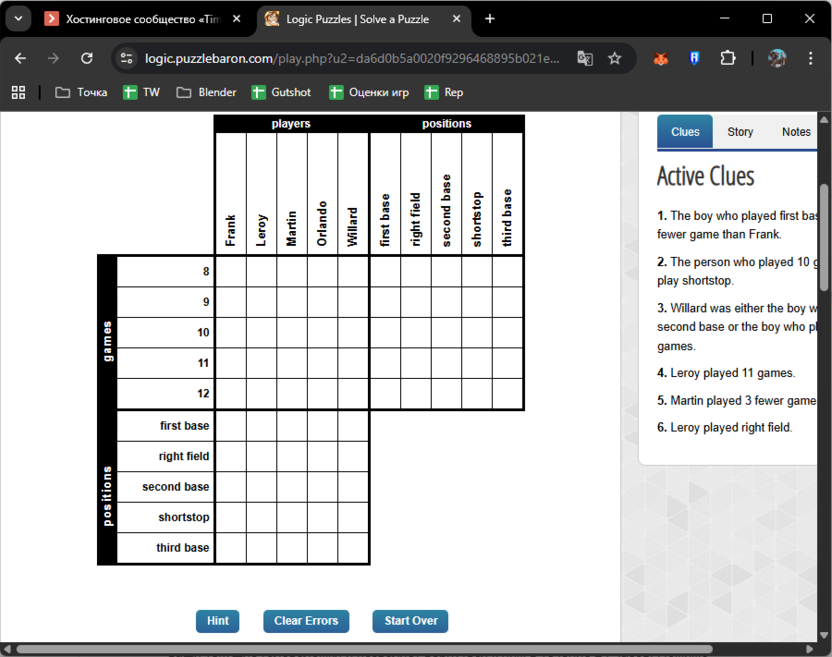Select clue 2 about shortstop
The image size is (832, 657).
pyautogui.click(x=737, y=271)
